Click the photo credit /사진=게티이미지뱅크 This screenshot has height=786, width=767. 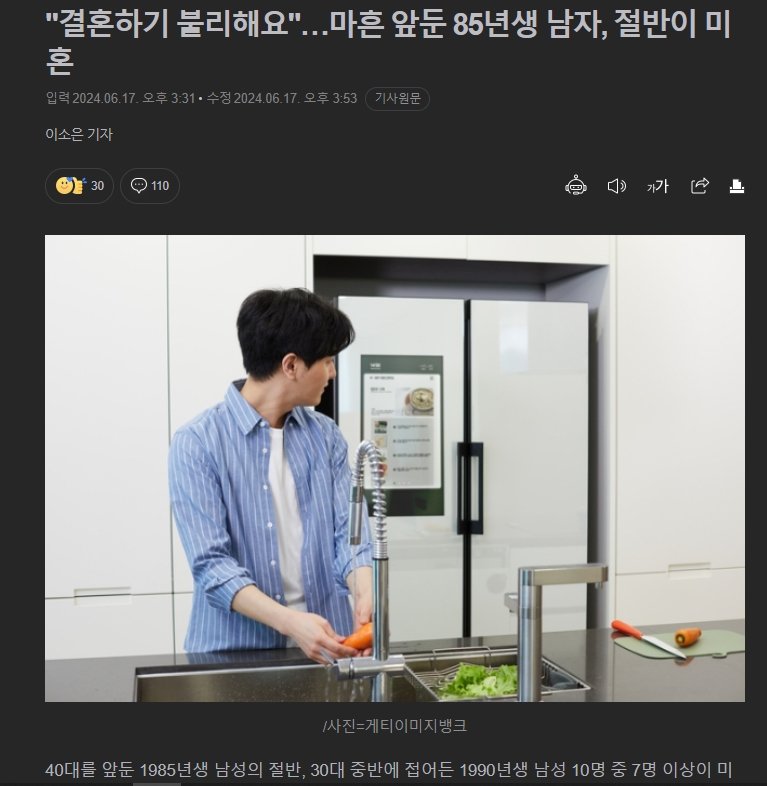pyautogui.click(x=395, y=726)
